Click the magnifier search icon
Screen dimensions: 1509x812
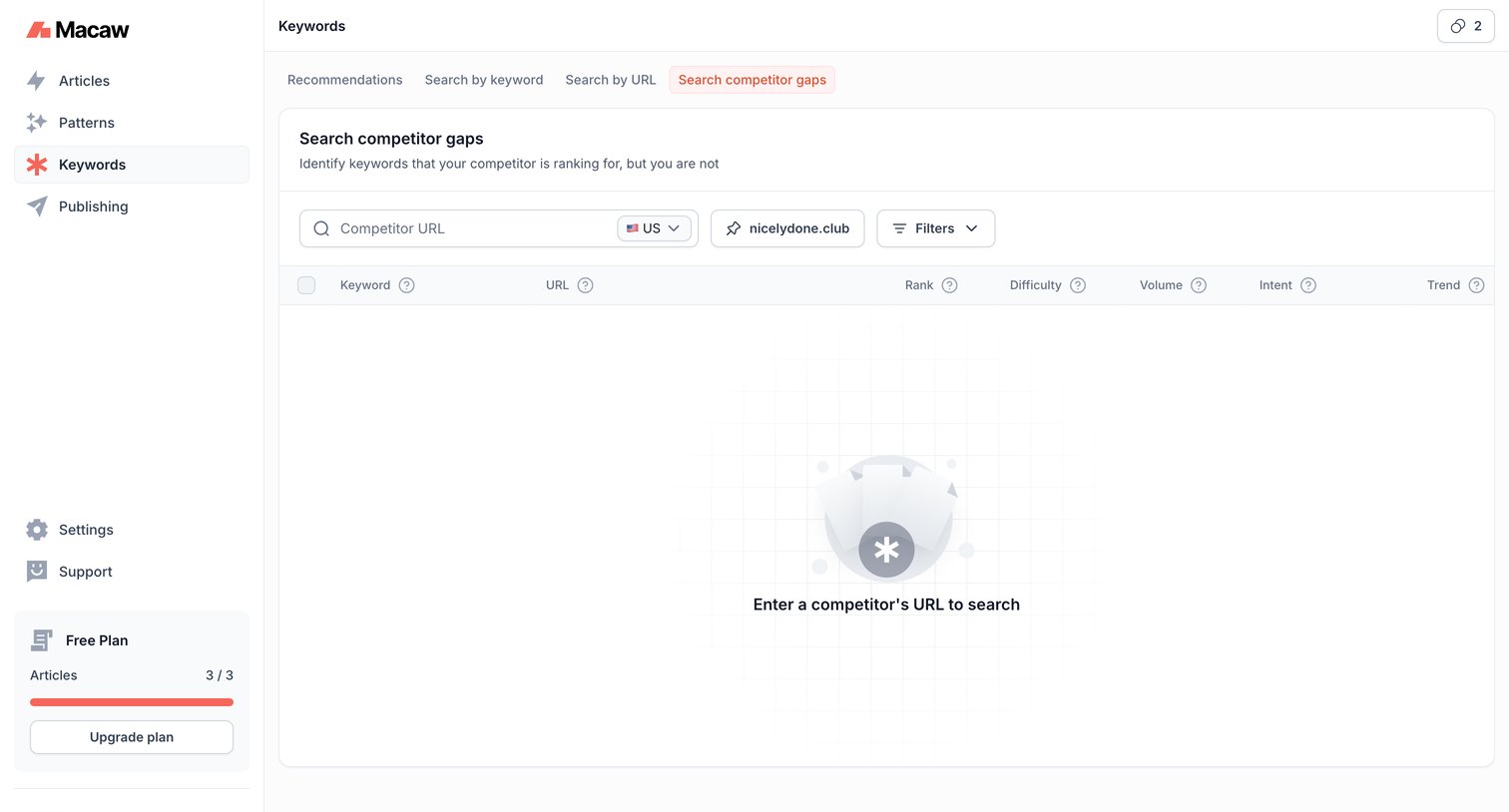coord(321,228)
